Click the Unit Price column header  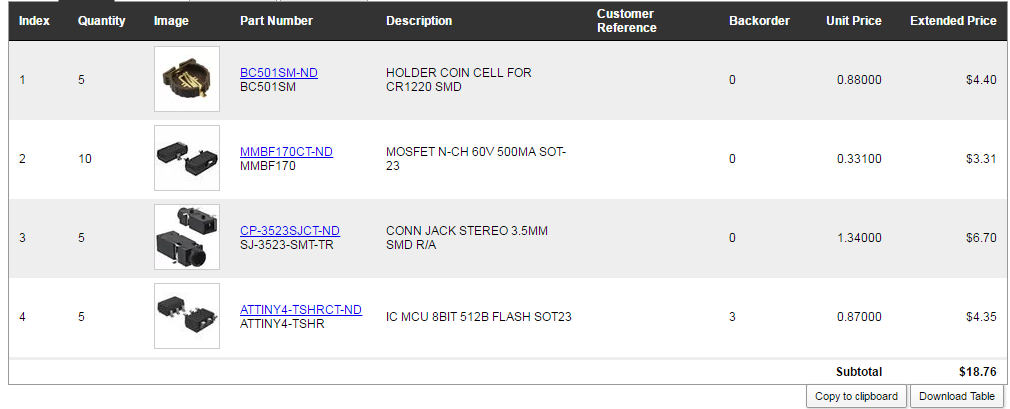pos(853,21)
